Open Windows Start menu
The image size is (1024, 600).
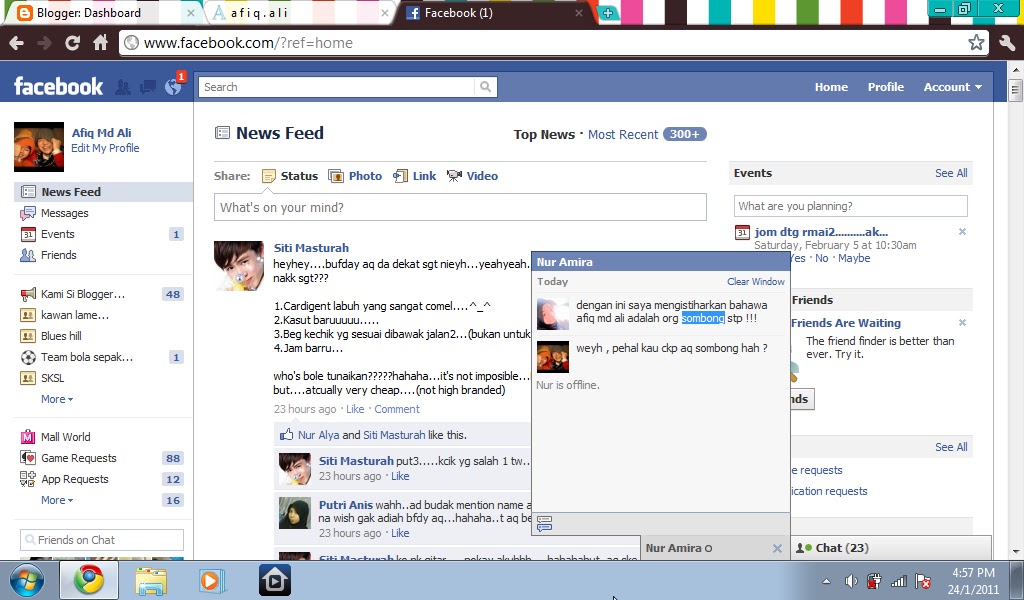[x=27, y=580]
